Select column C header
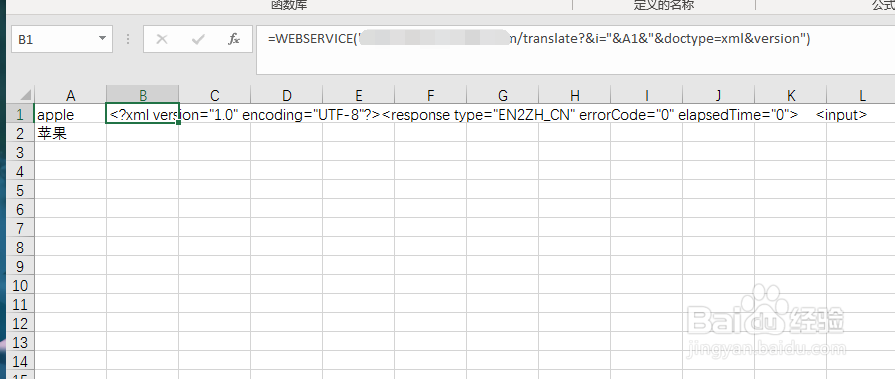This screenshot has width=895, height=379. [x=215, y=95]
